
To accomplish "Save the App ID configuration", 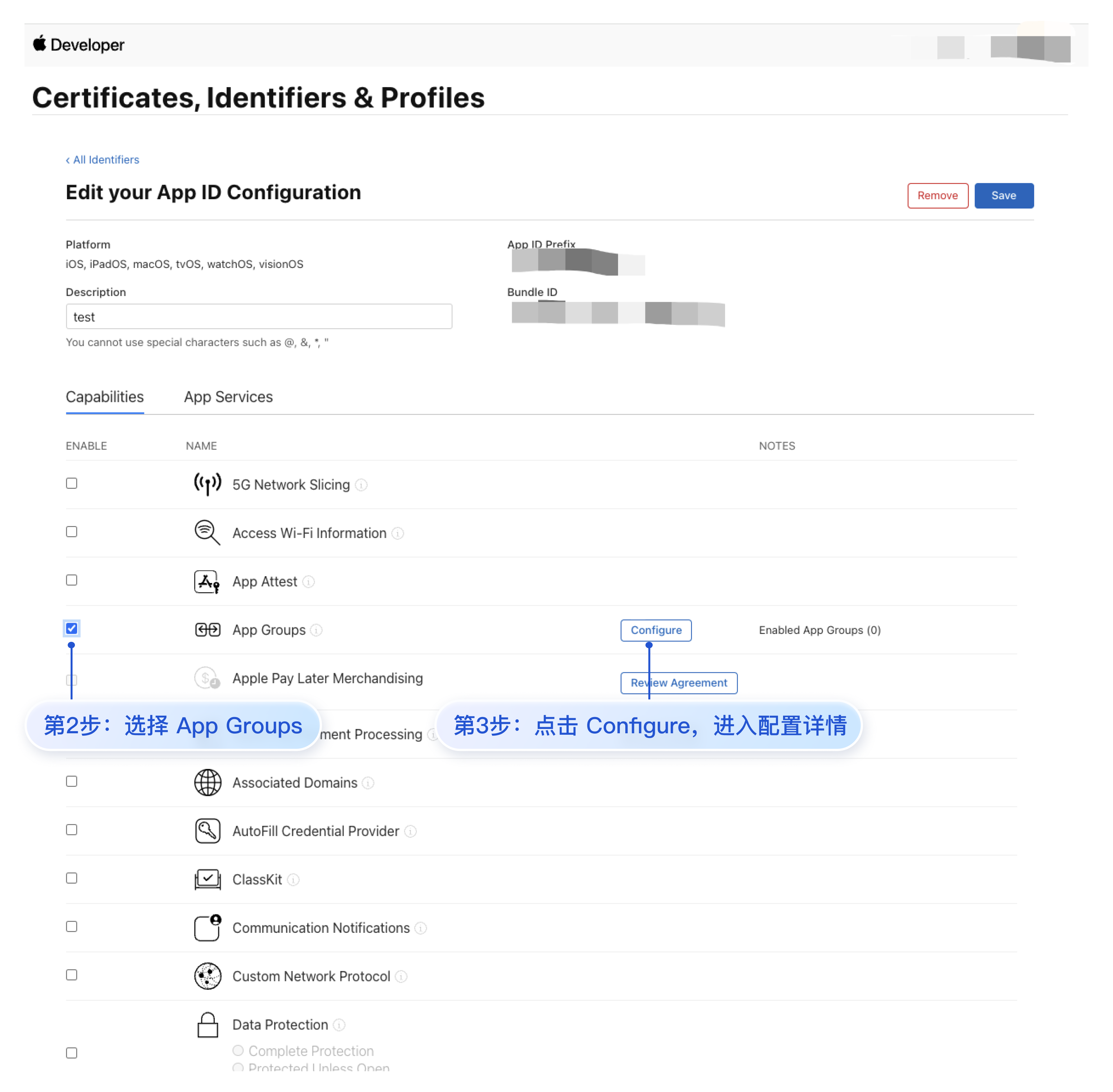I will coord(1004,196).
